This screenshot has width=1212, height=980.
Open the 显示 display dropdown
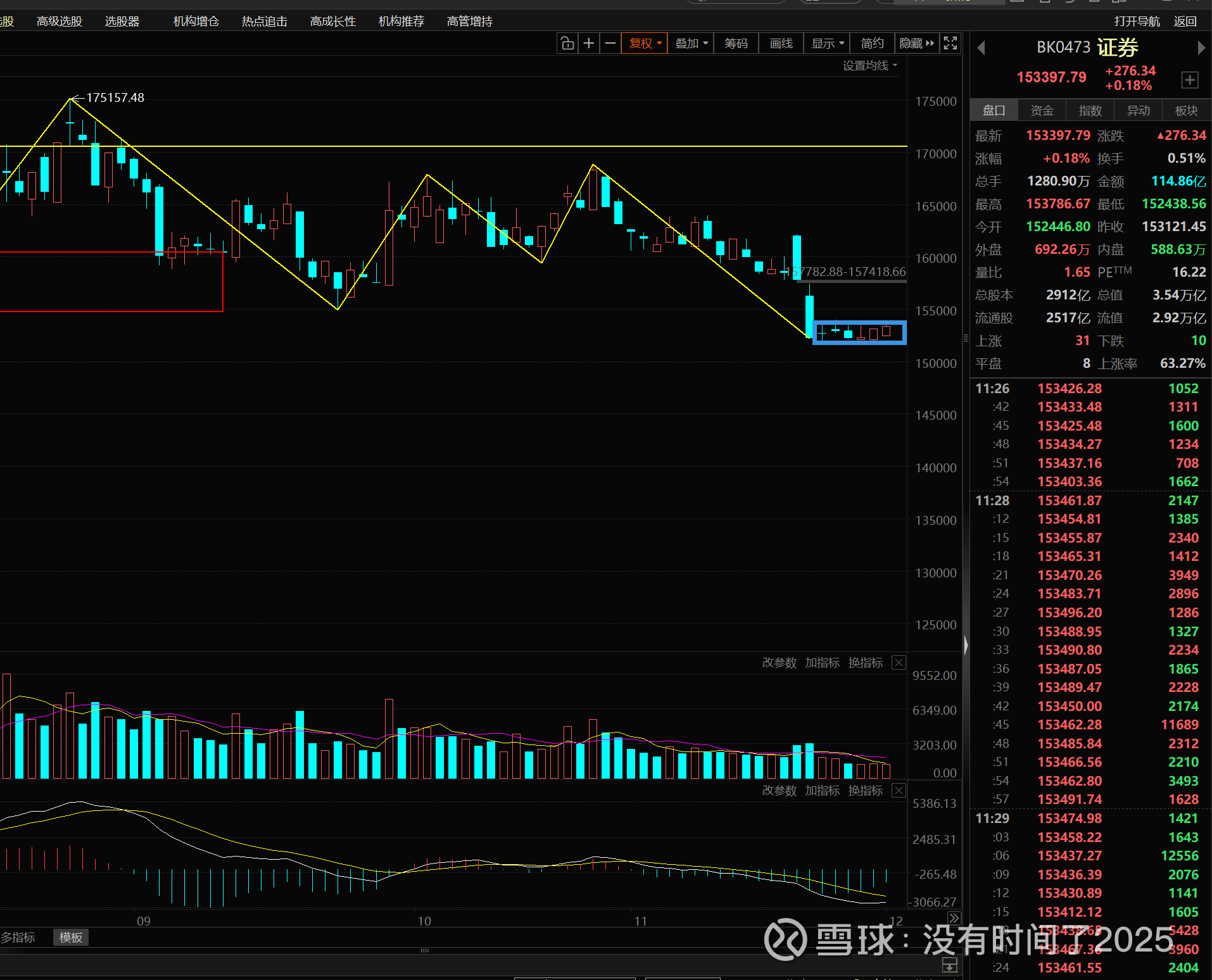click(x=828, y=43)
